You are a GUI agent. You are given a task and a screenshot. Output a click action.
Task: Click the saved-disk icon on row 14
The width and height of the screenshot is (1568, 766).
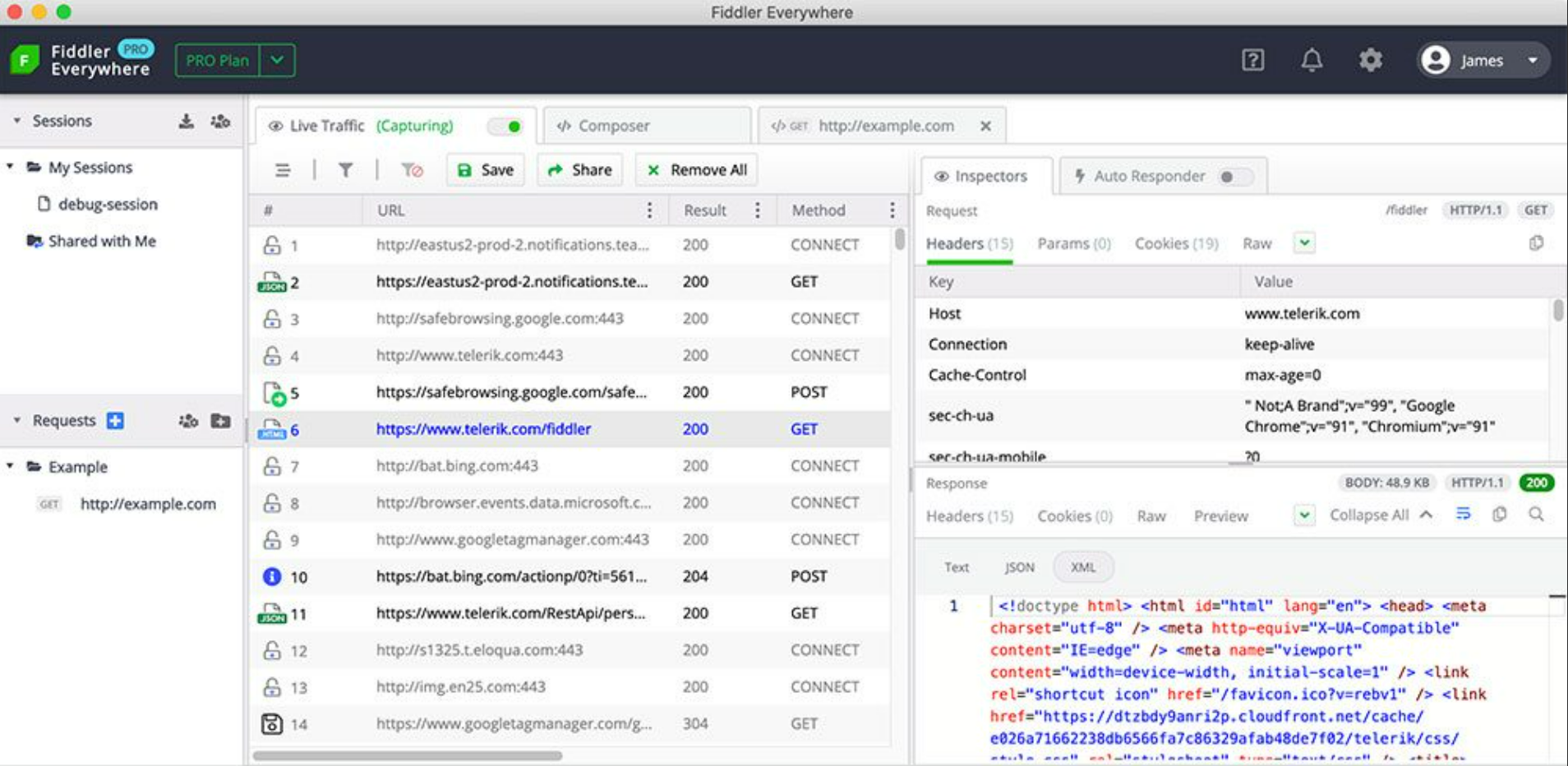(271, 724)
